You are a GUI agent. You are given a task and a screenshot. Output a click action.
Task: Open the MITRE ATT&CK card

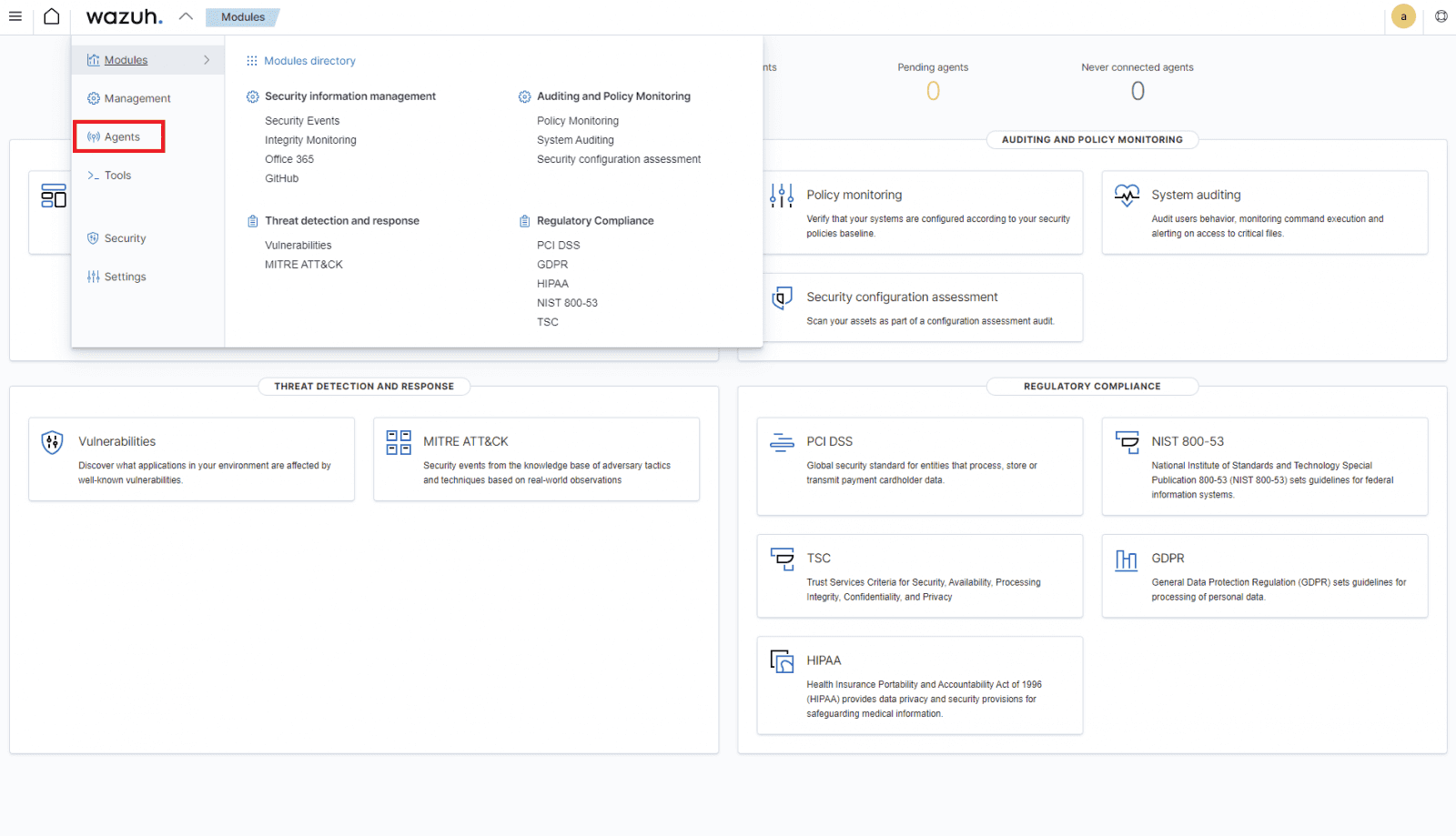[536, 459]
